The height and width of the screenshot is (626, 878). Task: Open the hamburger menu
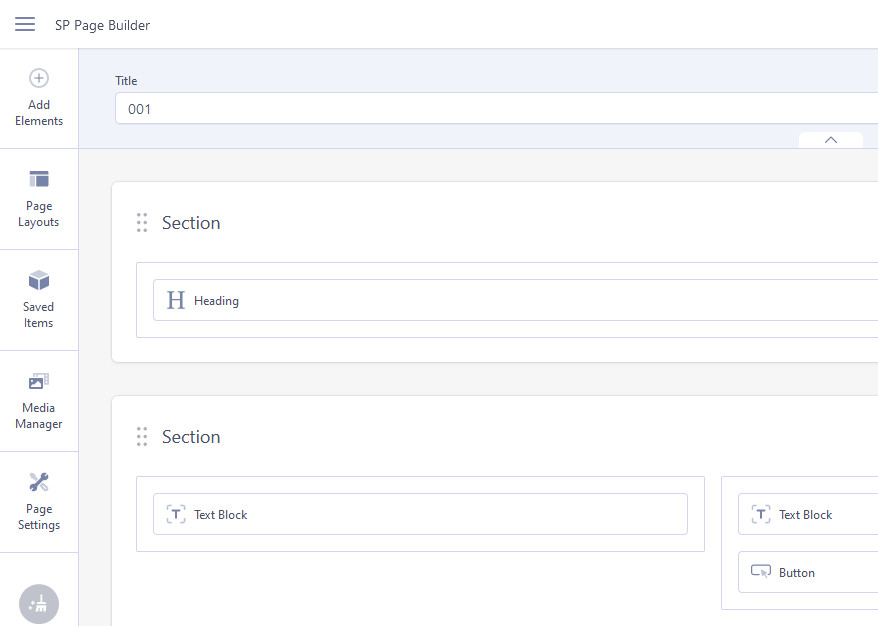coord(25,24)
